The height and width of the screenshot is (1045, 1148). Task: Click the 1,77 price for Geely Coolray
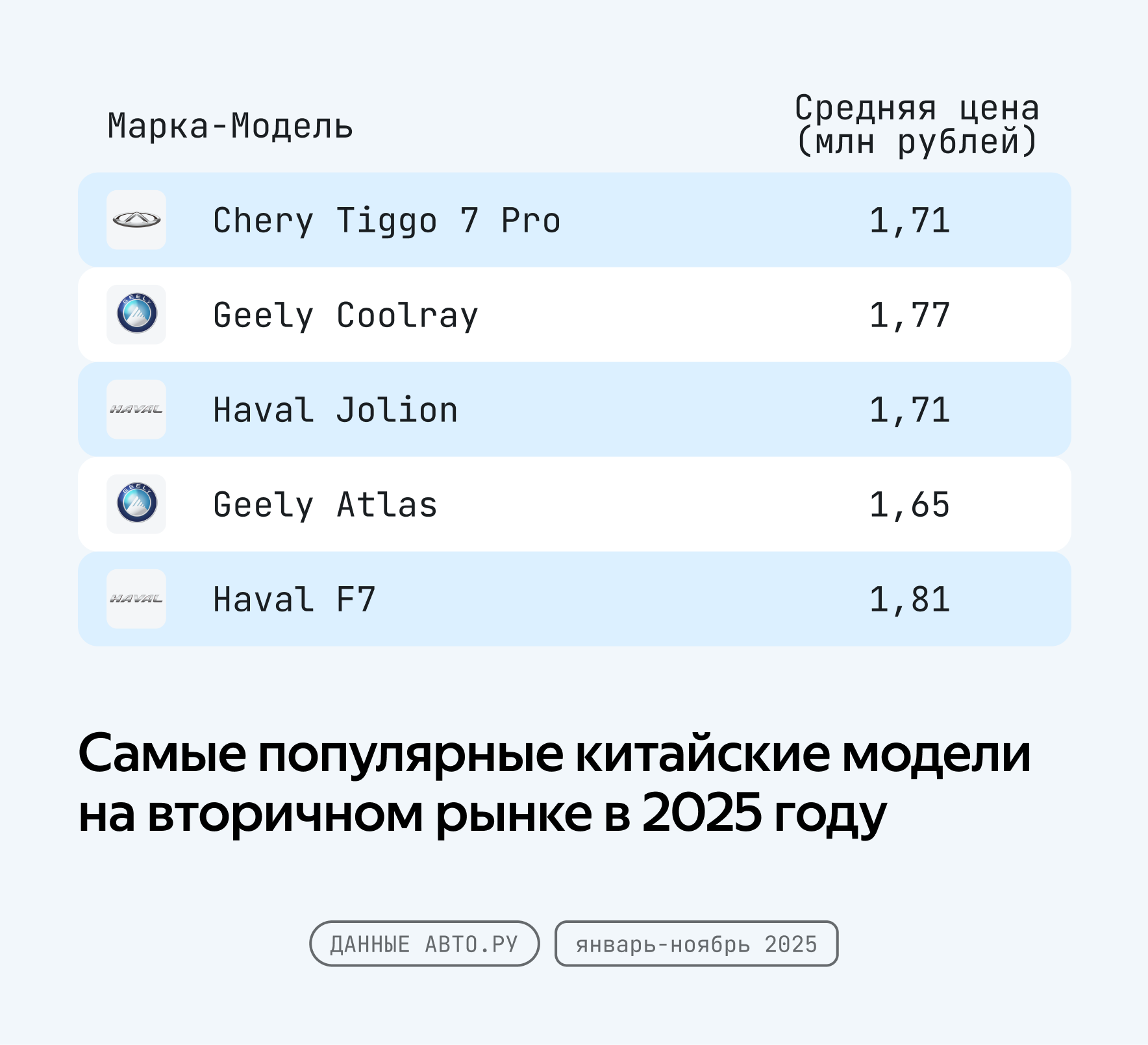tap(910, 316)
